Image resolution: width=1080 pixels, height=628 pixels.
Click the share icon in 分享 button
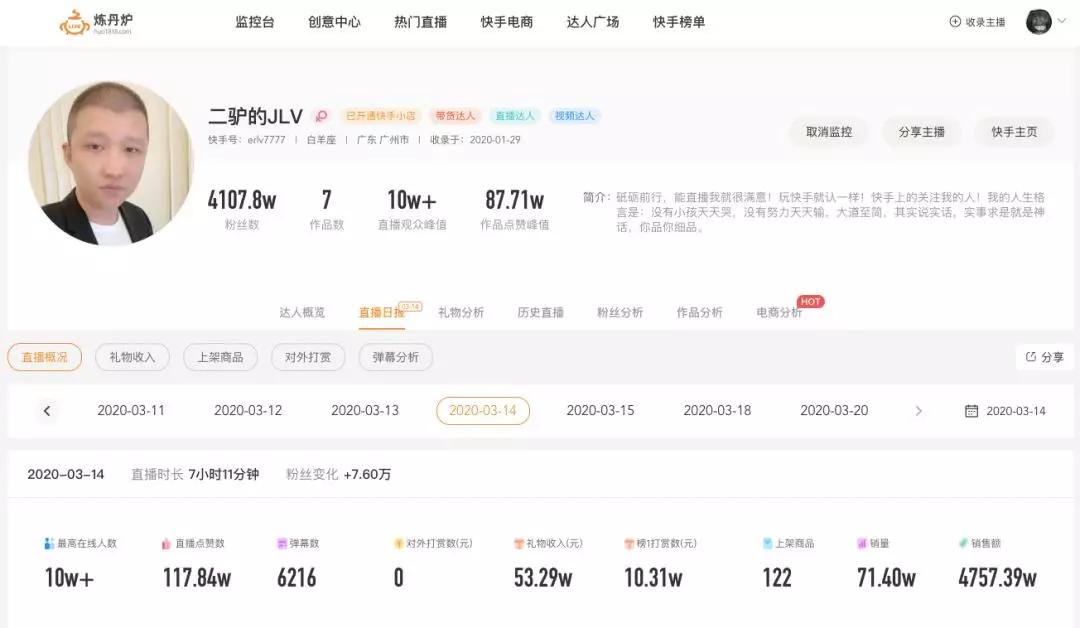tap(1031, 357)
